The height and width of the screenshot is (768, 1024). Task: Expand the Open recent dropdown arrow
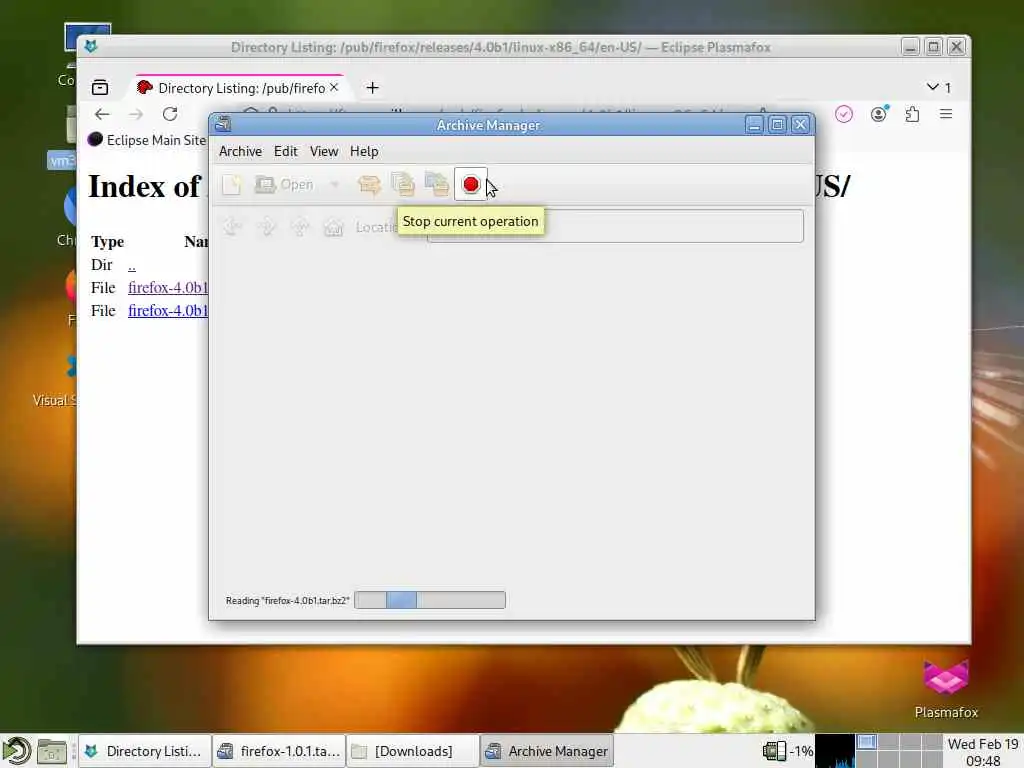pyautogui.click(x=334, y=185)
